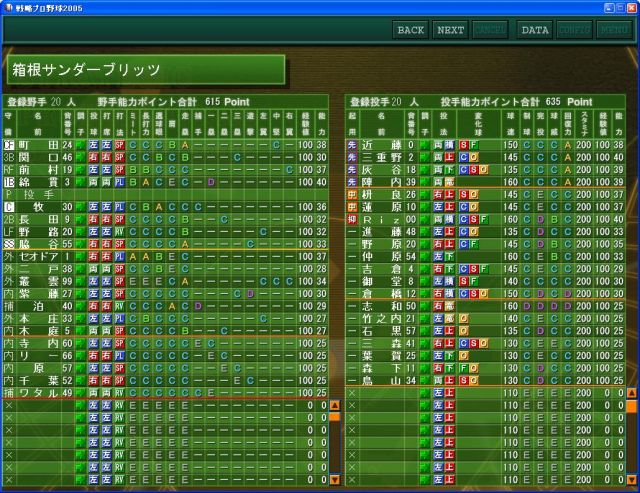Click the greyed MENU button
Viewport: 640px width, 493px height.
pyautogui.click(x=614, y=30)
